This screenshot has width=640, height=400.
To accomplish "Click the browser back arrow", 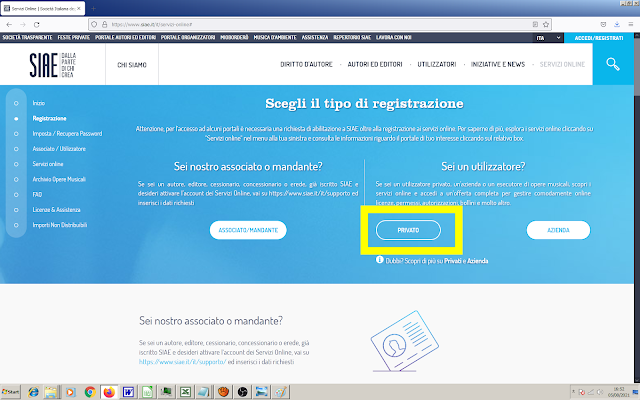I will pos(9,24).
